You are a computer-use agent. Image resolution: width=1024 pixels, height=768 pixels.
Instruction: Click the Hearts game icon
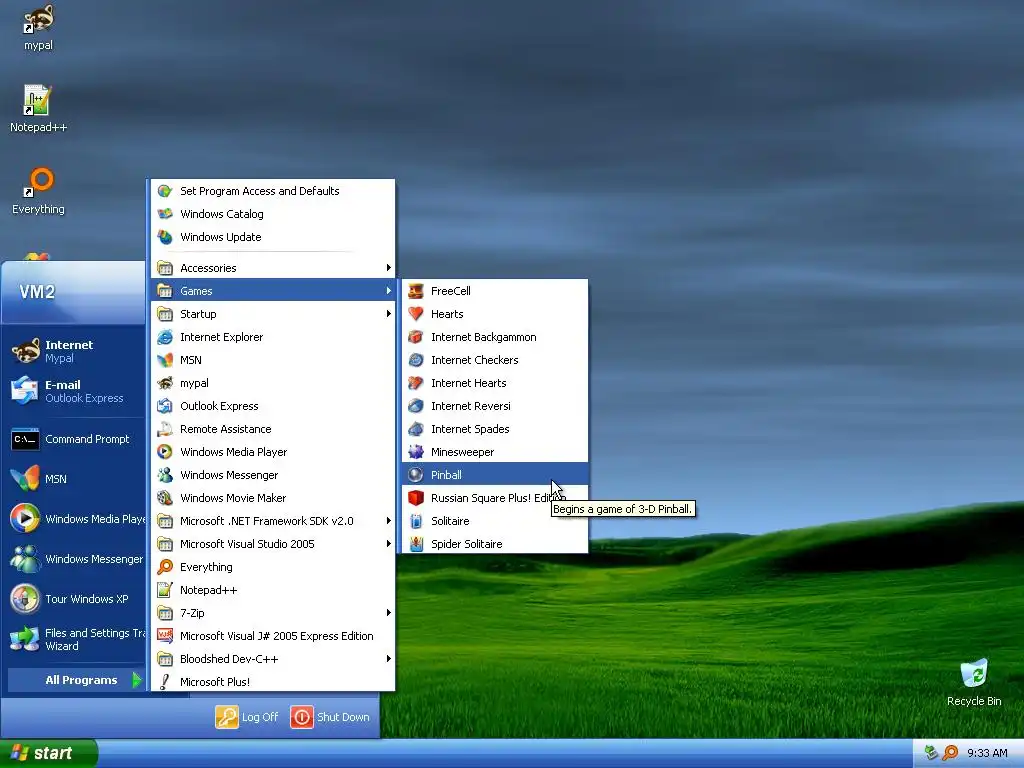tap(416, 314)
